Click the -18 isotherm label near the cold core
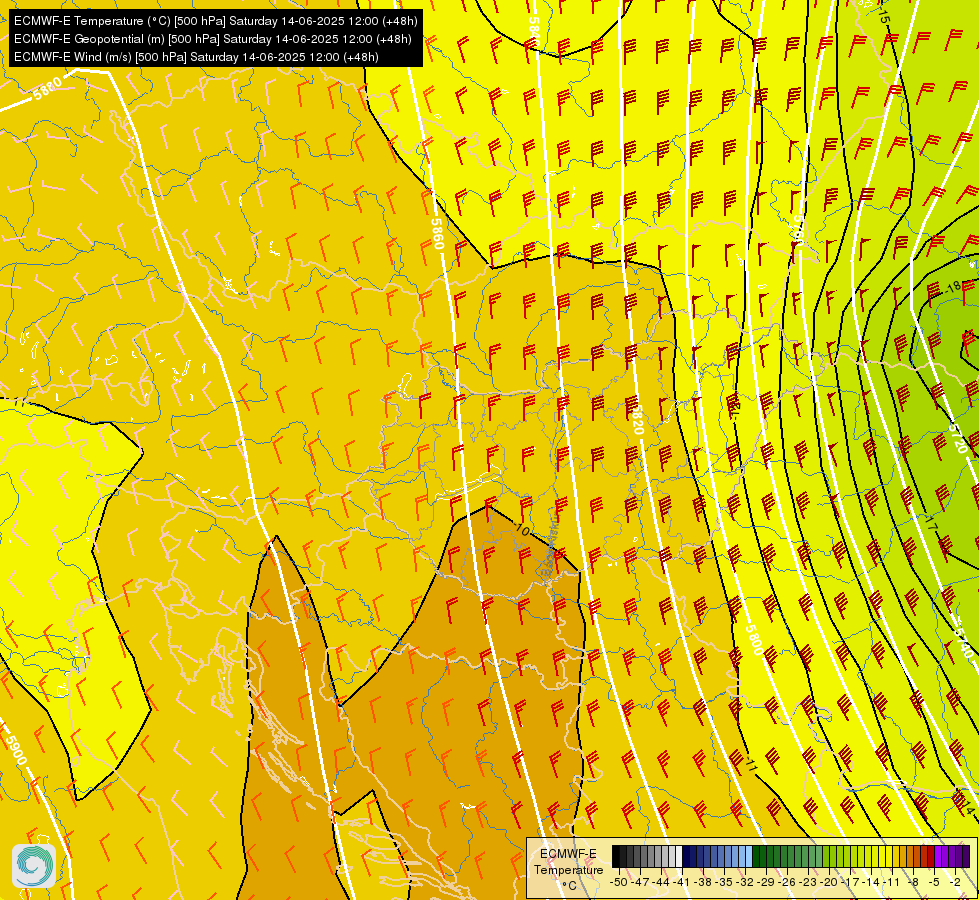 (x=953, y=287)
